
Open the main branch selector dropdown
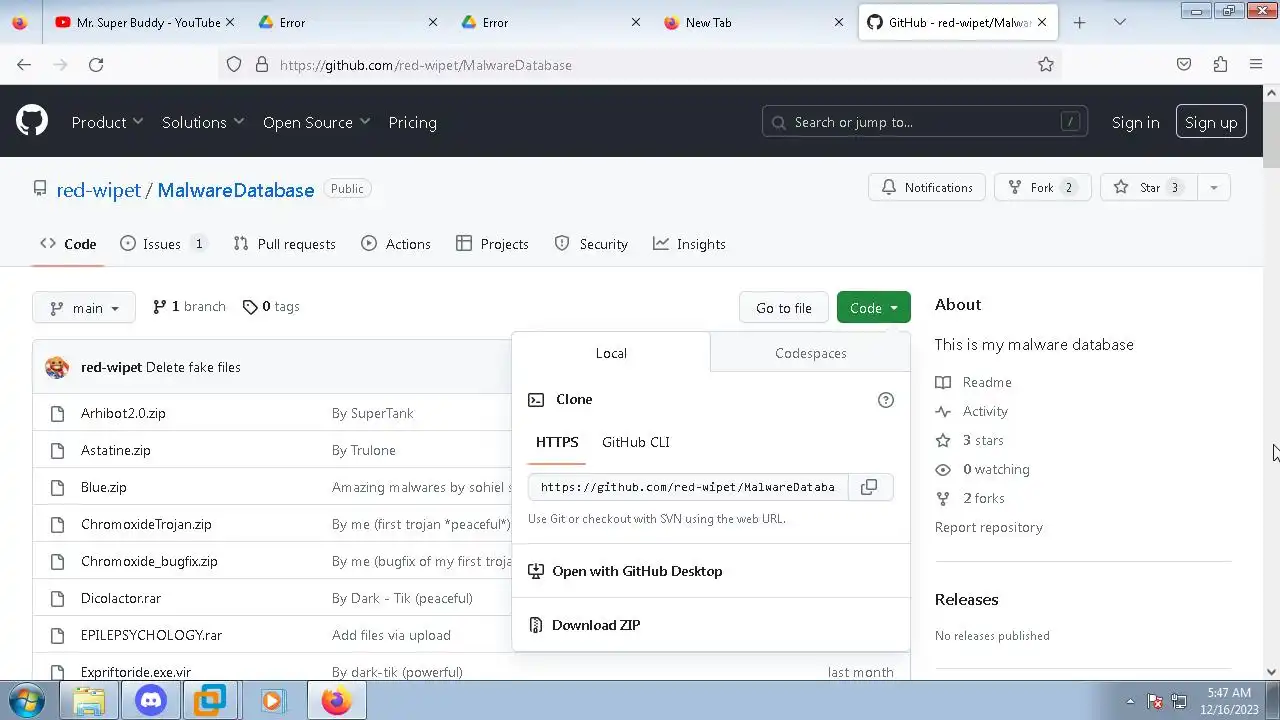click(x=84, y=308)
